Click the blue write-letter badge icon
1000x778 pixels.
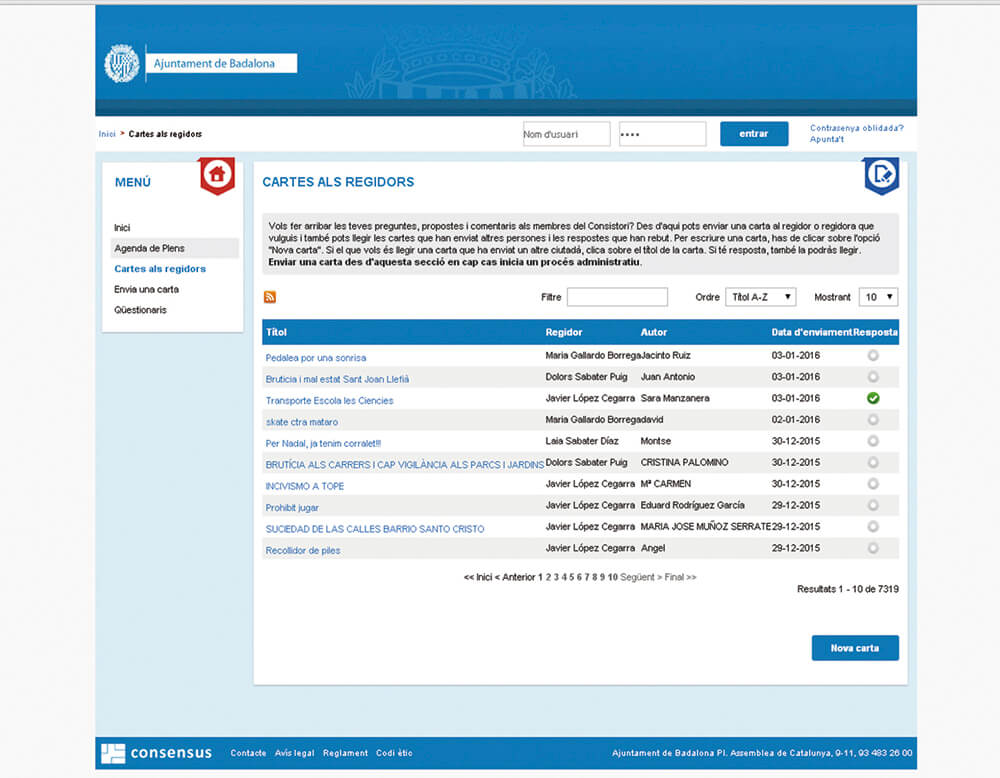pos(881,175)
